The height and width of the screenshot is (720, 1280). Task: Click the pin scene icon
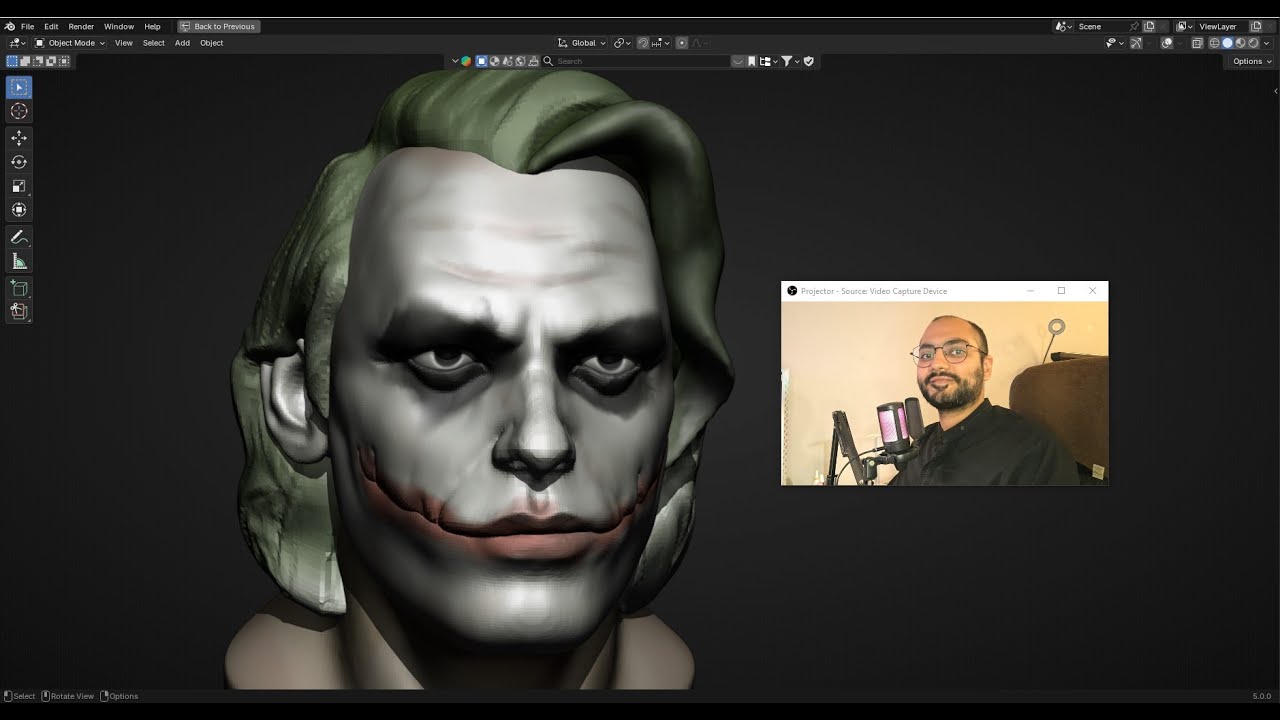(1134, 26)
